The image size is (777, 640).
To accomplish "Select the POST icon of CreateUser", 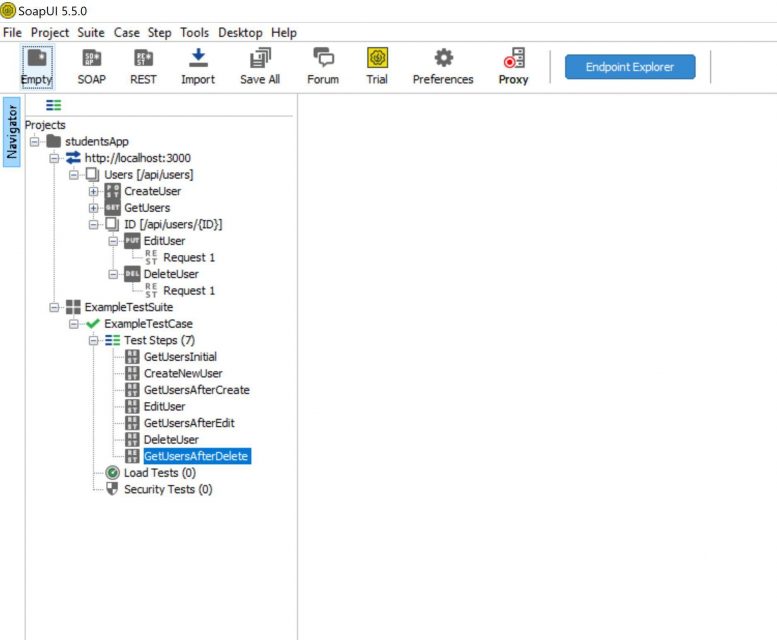I will (x=112, y=191).
